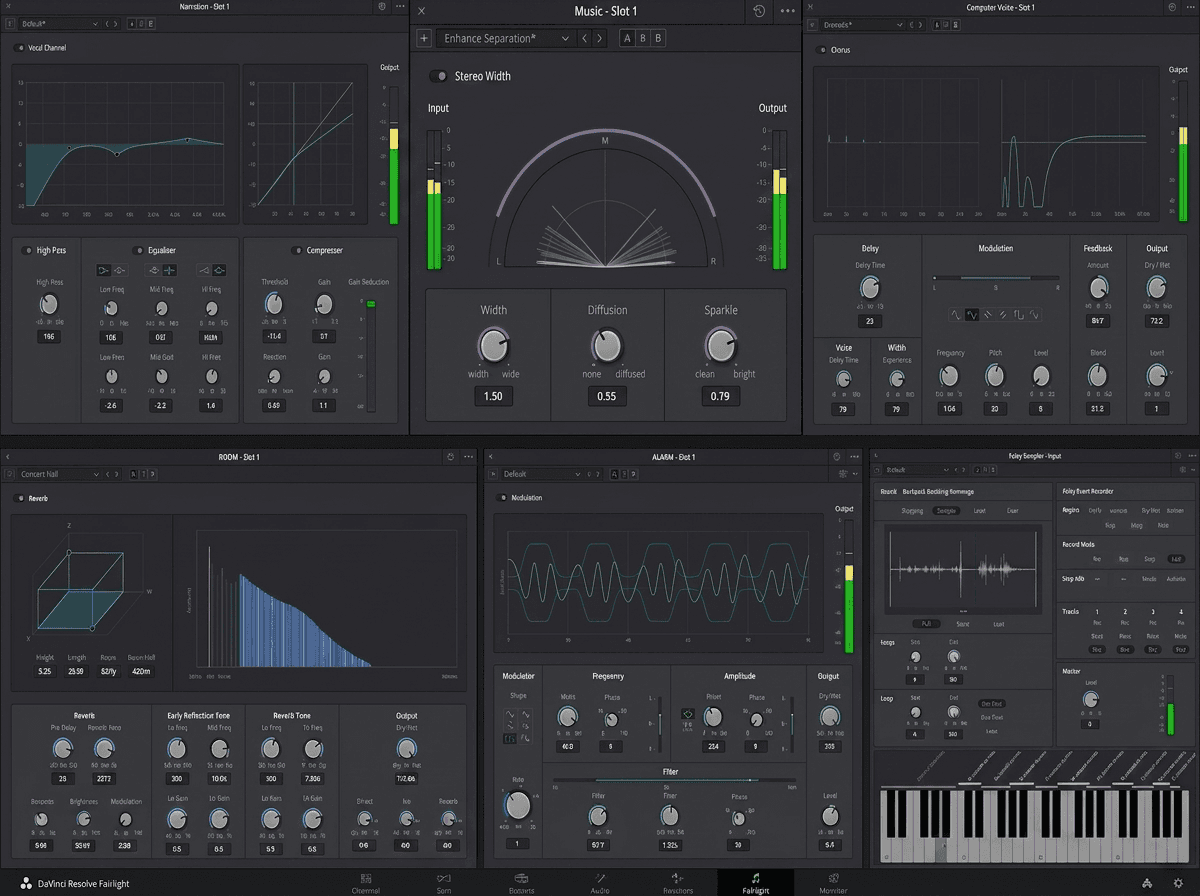This screenshot has width=1200, height=896.
Task: Click Diffusion knob in Music window
Action: click(x=606, y=346)
